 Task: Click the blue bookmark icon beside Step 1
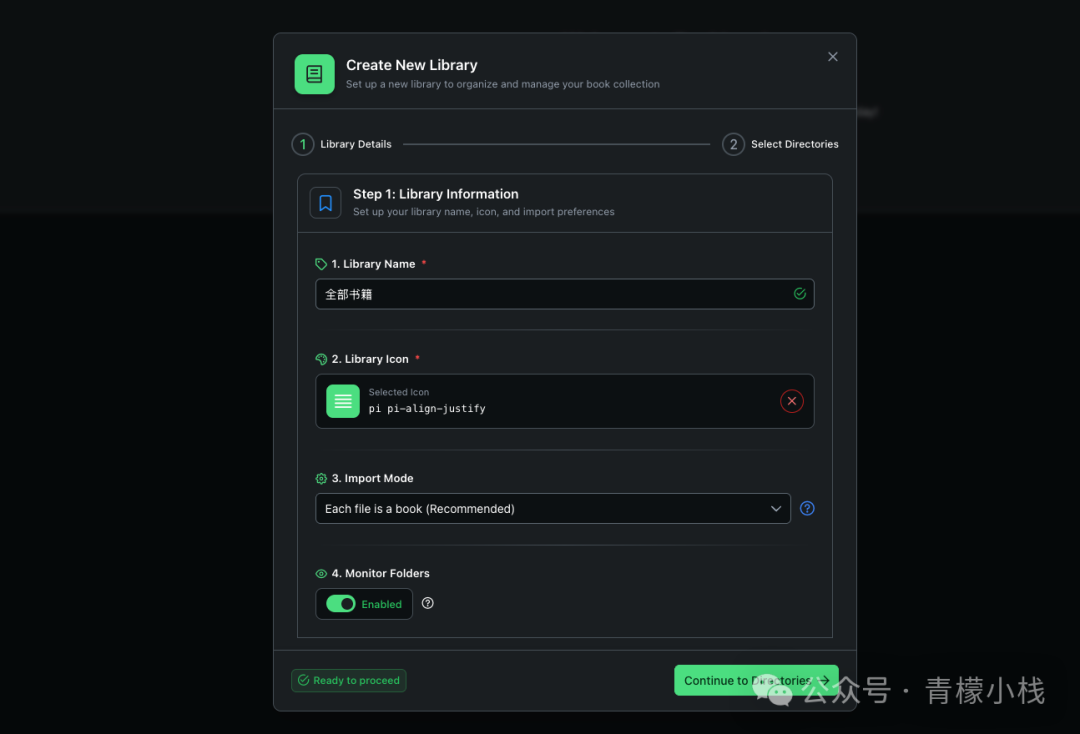[326, 202]
